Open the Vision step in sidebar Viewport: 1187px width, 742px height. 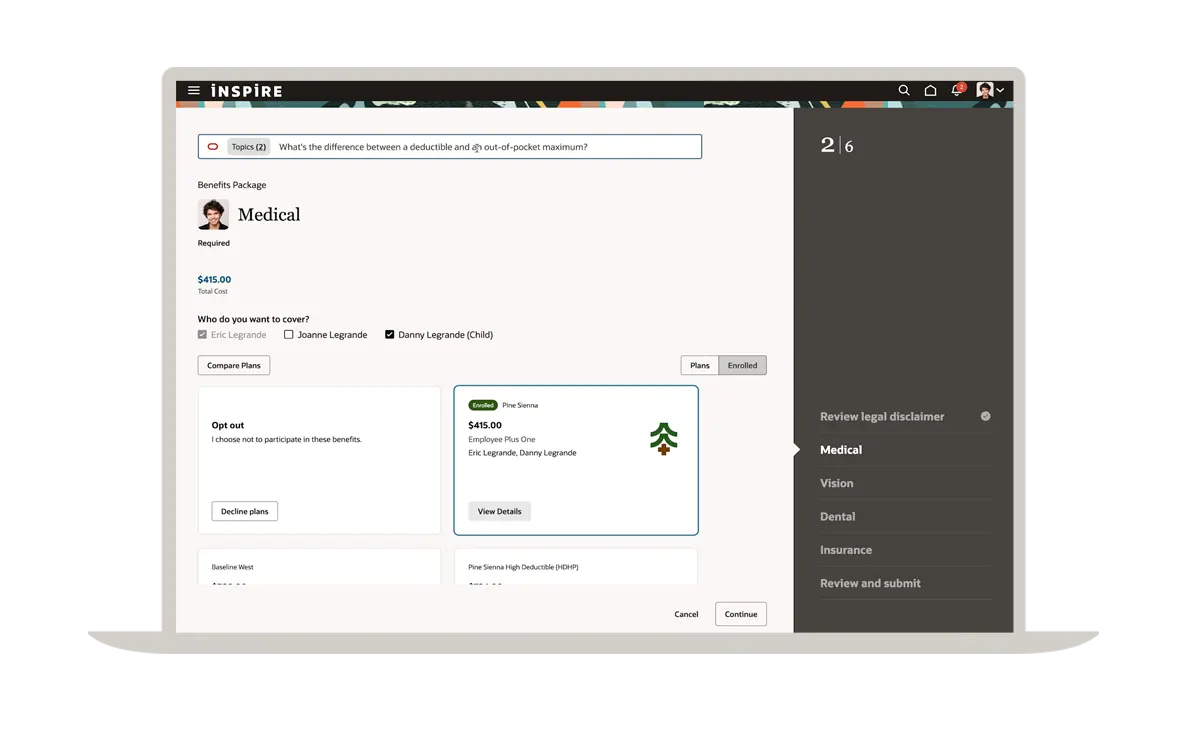(x=837, y=483)
